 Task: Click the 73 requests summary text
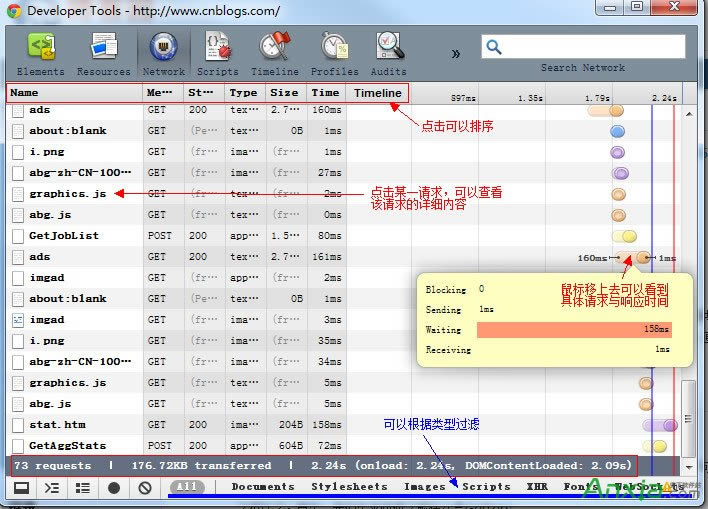point(52,466)
